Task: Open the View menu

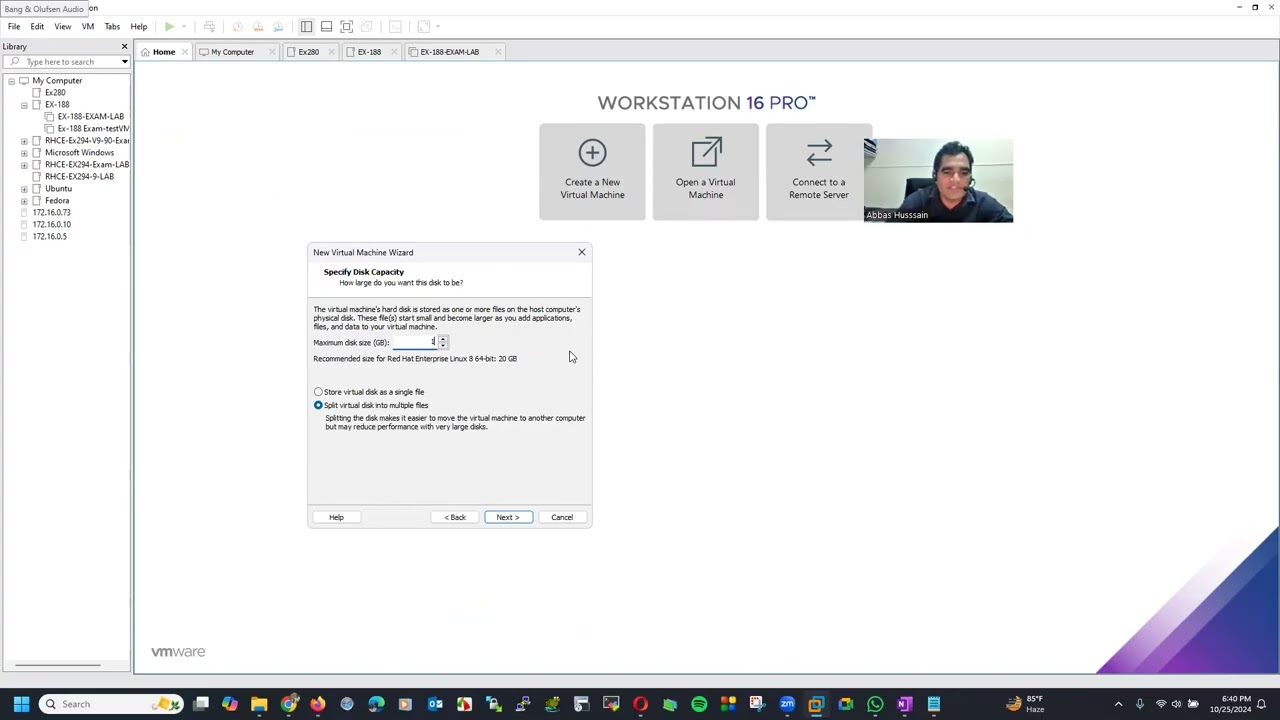Action: [62, 27]
